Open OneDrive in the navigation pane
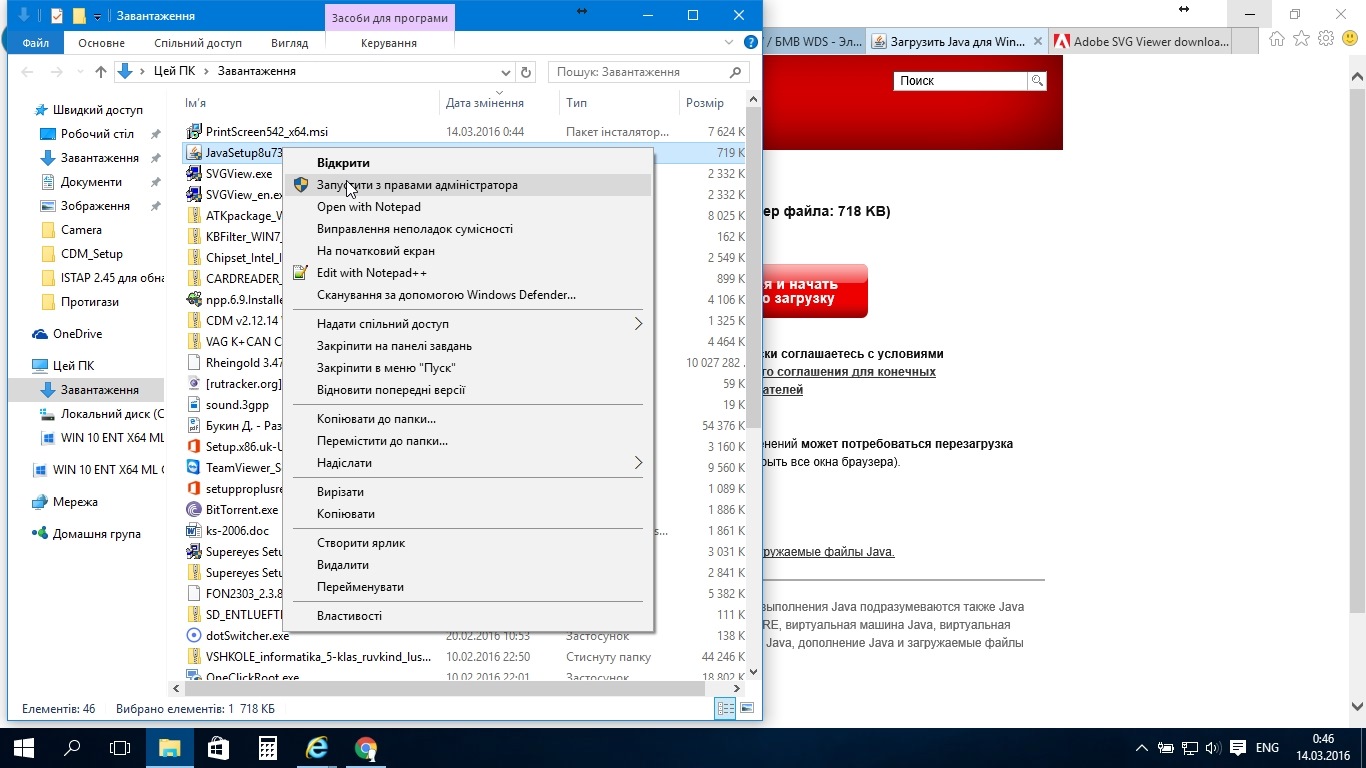The height and width of the screenshot is (768, 1366). [x=77, y=334]
